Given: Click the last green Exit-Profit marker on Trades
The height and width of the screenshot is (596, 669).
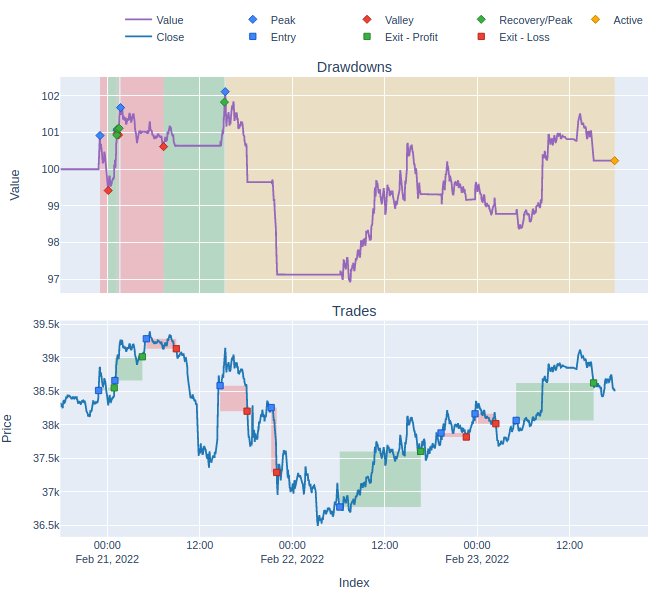Looking at the screenshot, I should [x=594, y=383].
